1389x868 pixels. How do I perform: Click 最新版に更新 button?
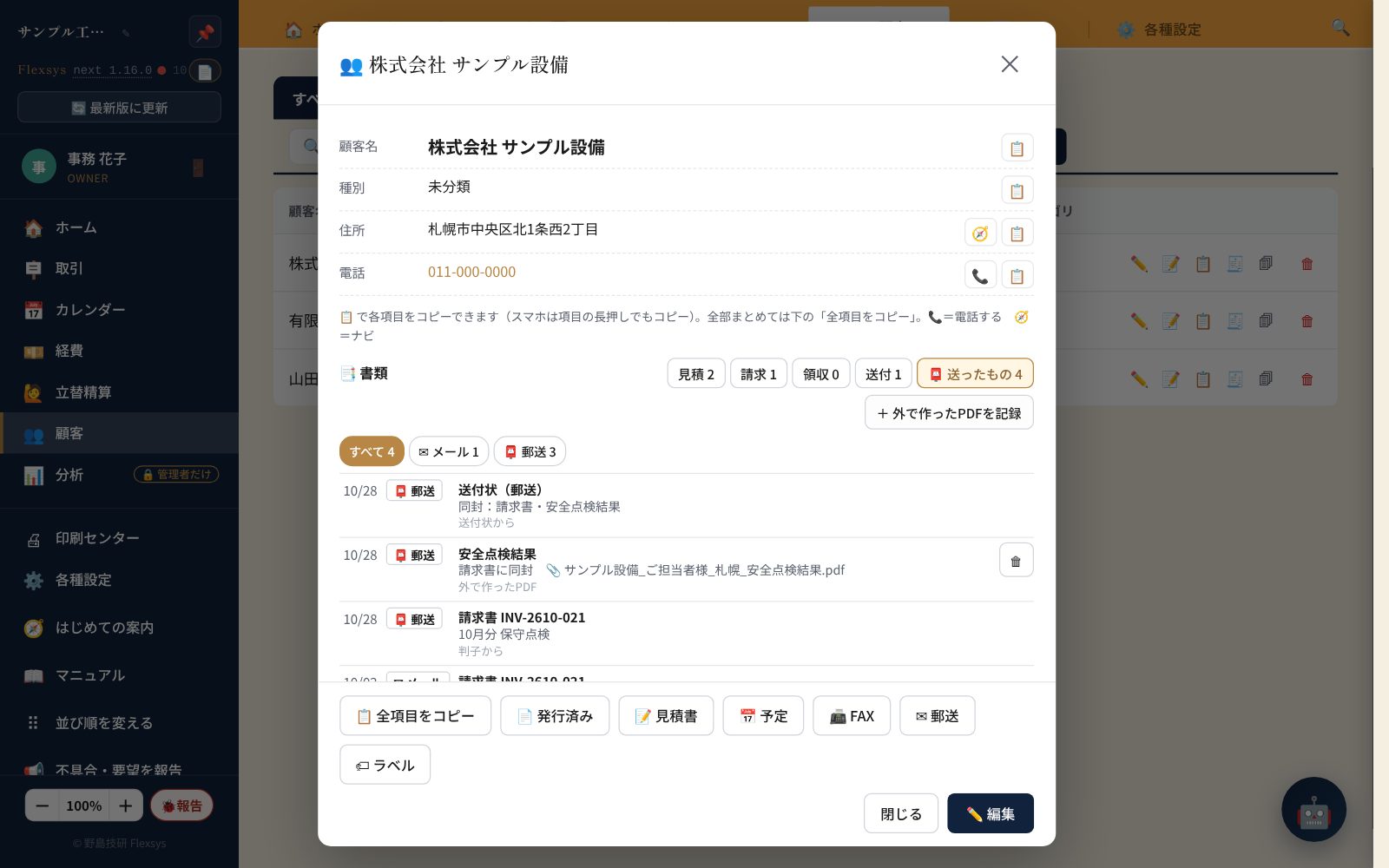click(x=119, y=108)
